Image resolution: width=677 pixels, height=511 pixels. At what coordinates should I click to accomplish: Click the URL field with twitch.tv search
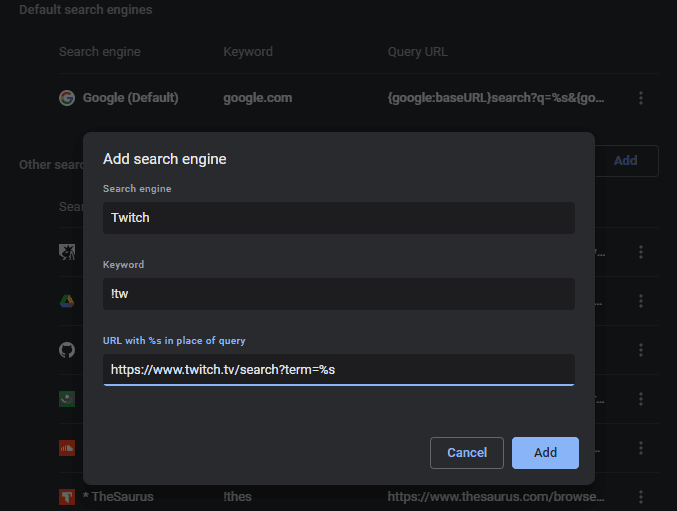338,369
